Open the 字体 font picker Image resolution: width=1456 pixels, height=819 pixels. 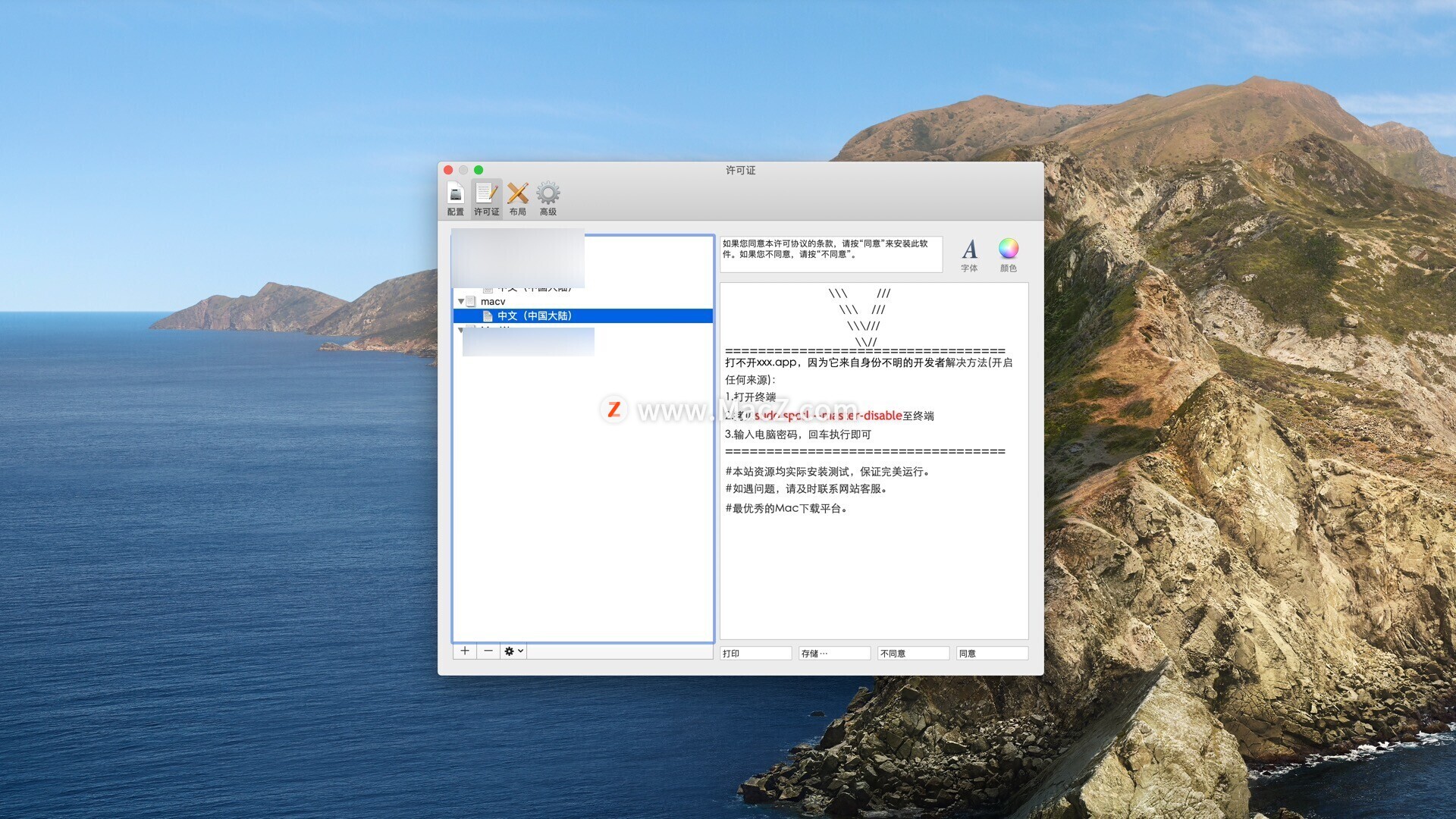[969, 255]
